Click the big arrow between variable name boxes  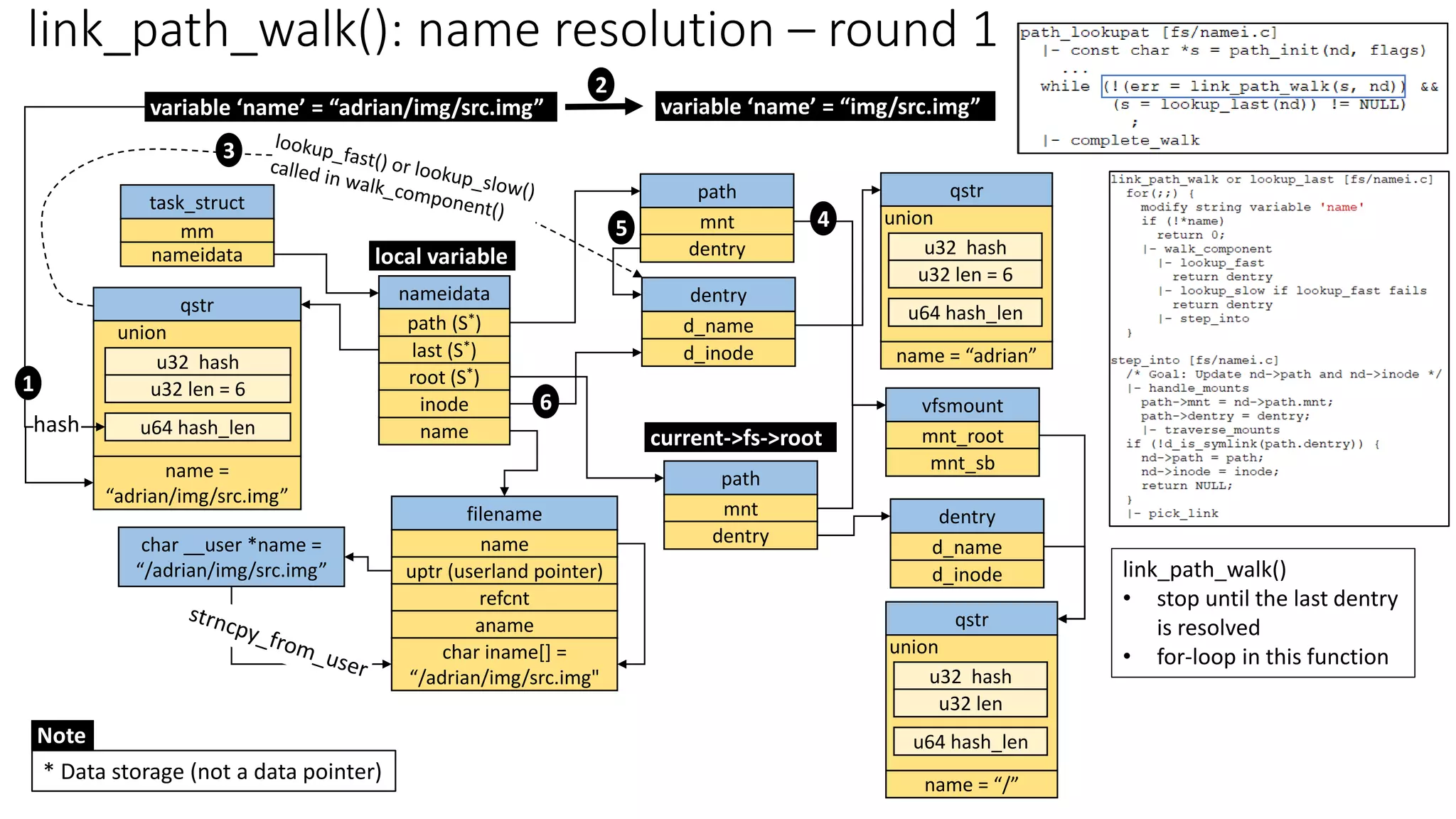[x=604, y=107]
